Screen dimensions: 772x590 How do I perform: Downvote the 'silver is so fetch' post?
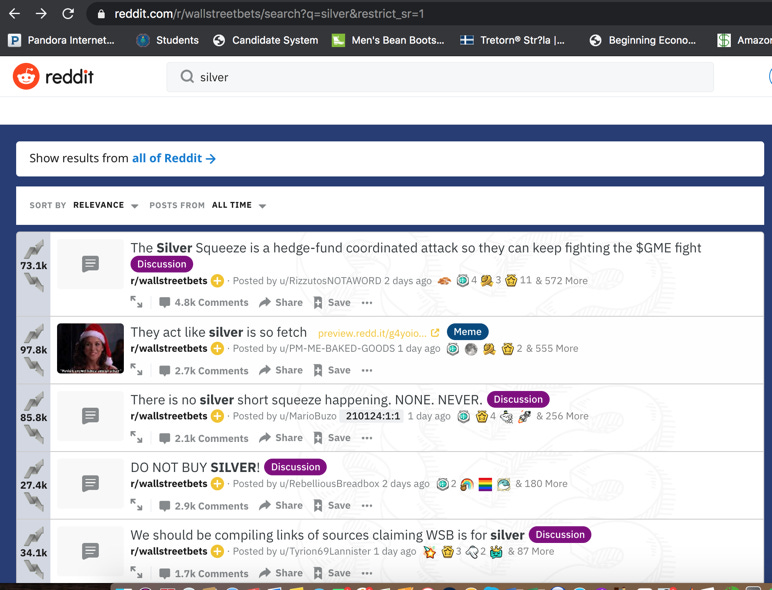point(34,366)
